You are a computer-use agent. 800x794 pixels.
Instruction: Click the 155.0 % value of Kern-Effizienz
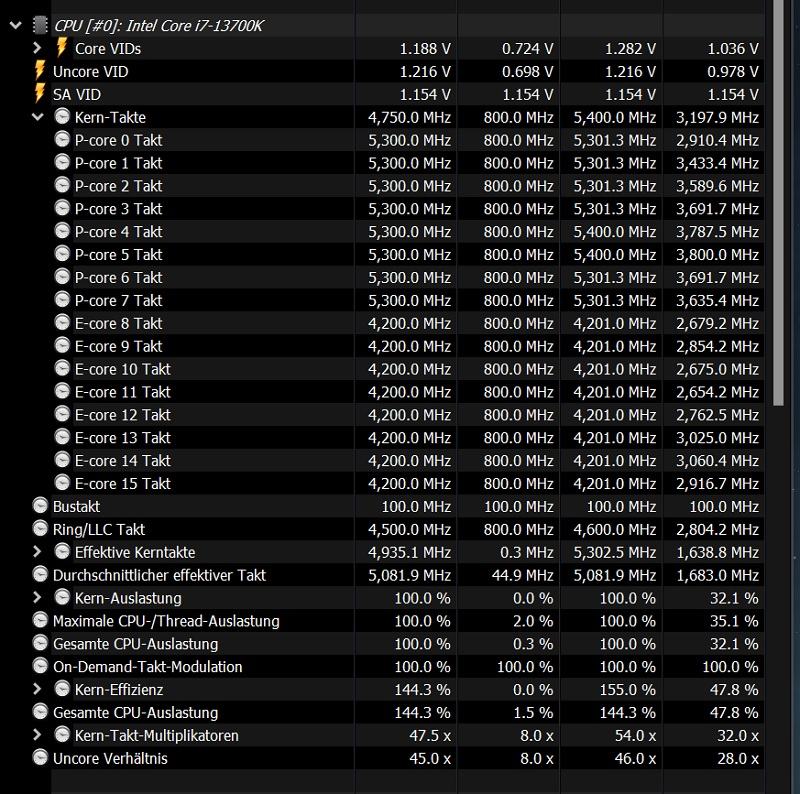coord(628,689)
